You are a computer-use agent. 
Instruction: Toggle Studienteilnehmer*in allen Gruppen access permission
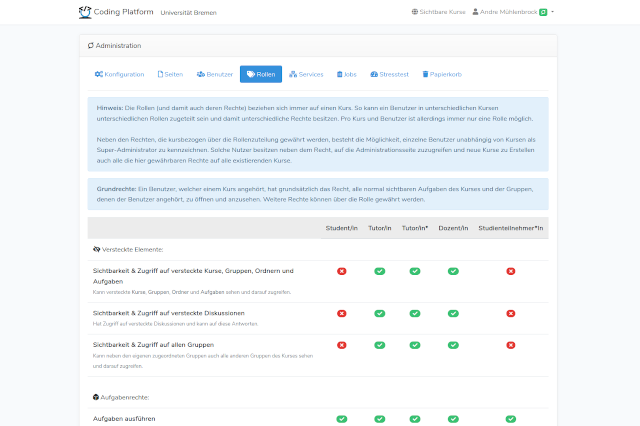pyautogui.click(x=511, y=345)
